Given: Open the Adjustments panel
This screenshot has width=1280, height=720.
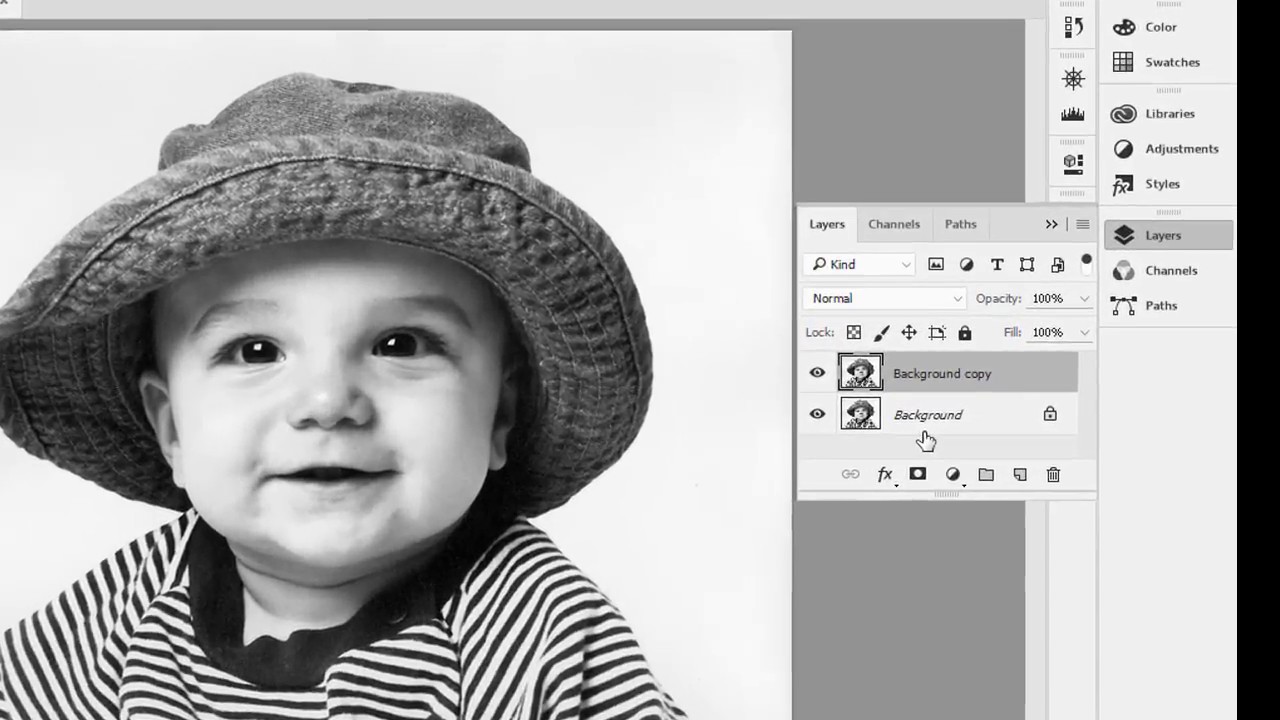Looking at the screenshot, I should pos(1182,148).
